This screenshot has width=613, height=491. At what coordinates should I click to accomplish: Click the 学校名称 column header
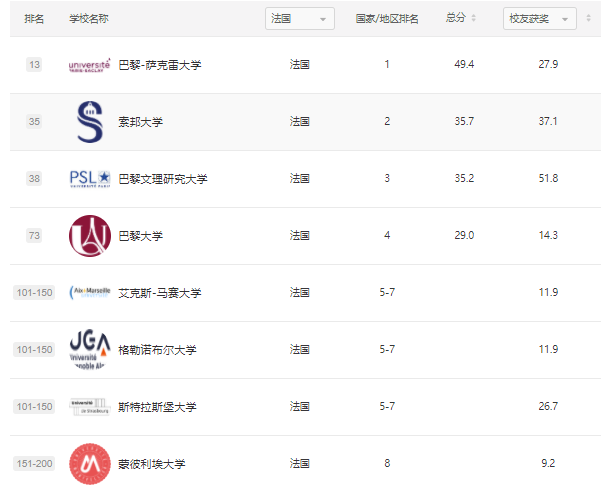[x=89, y=18]
